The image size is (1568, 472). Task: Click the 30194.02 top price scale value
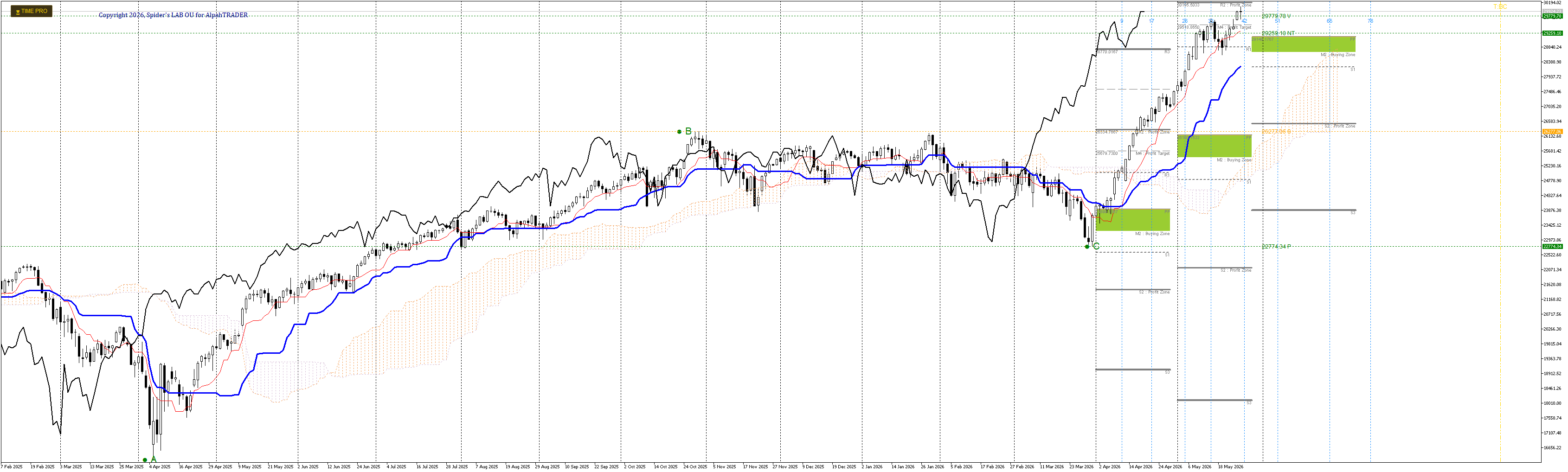[x=1554, y=3]
